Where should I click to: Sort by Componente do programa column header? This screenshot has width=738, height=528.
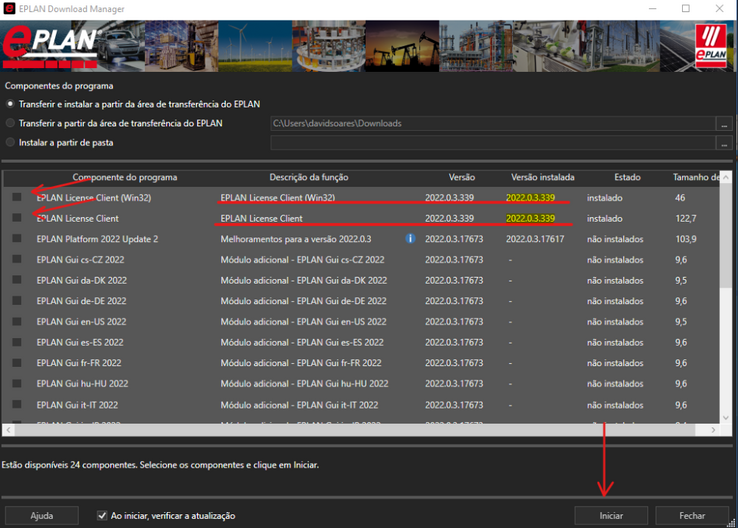[125, 177]
